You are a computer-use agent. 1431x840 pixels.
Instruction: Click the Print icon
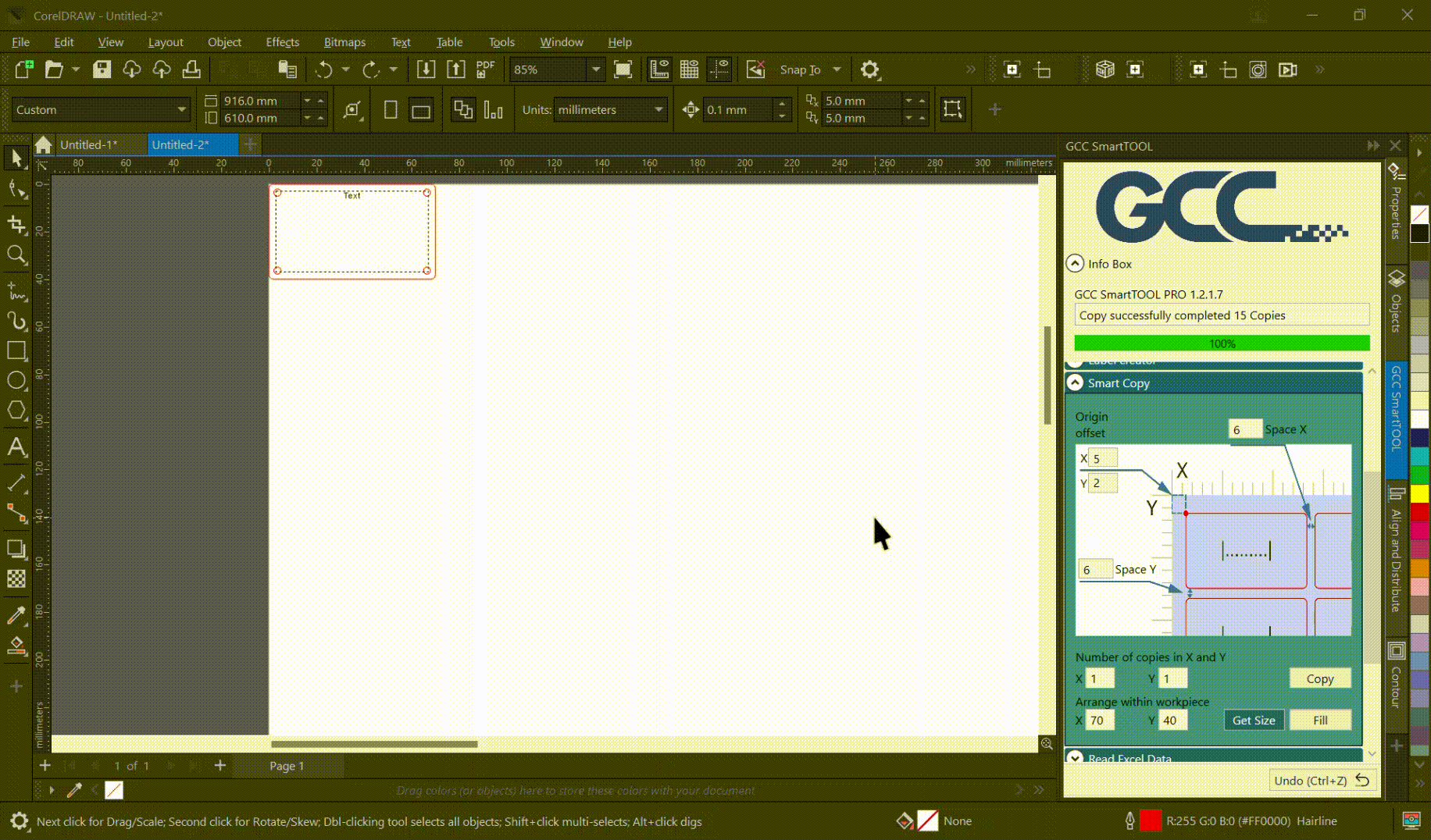click(191, 69)
